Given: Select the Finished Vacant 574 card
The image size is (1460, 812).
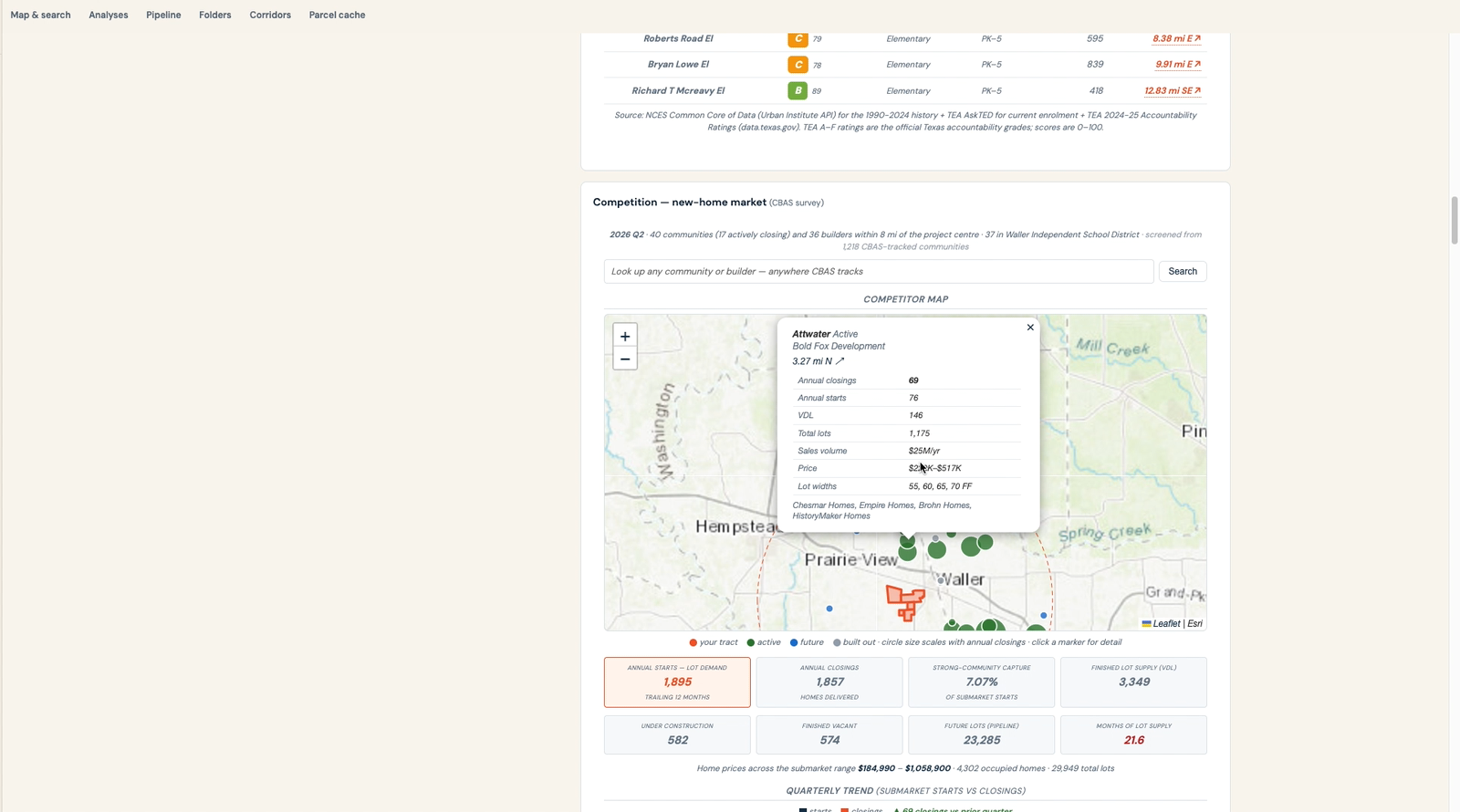Looking at the screenshot, I should point(829,734).
